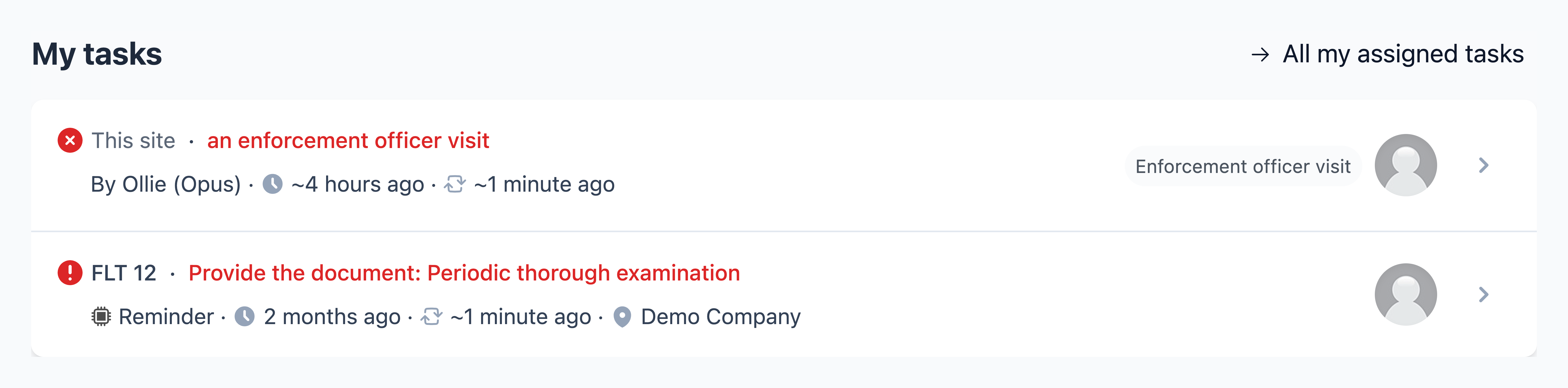Click the assignee avatar on the FLT 12 task
Screen dimensions: 1568x388
point(1405,295)
